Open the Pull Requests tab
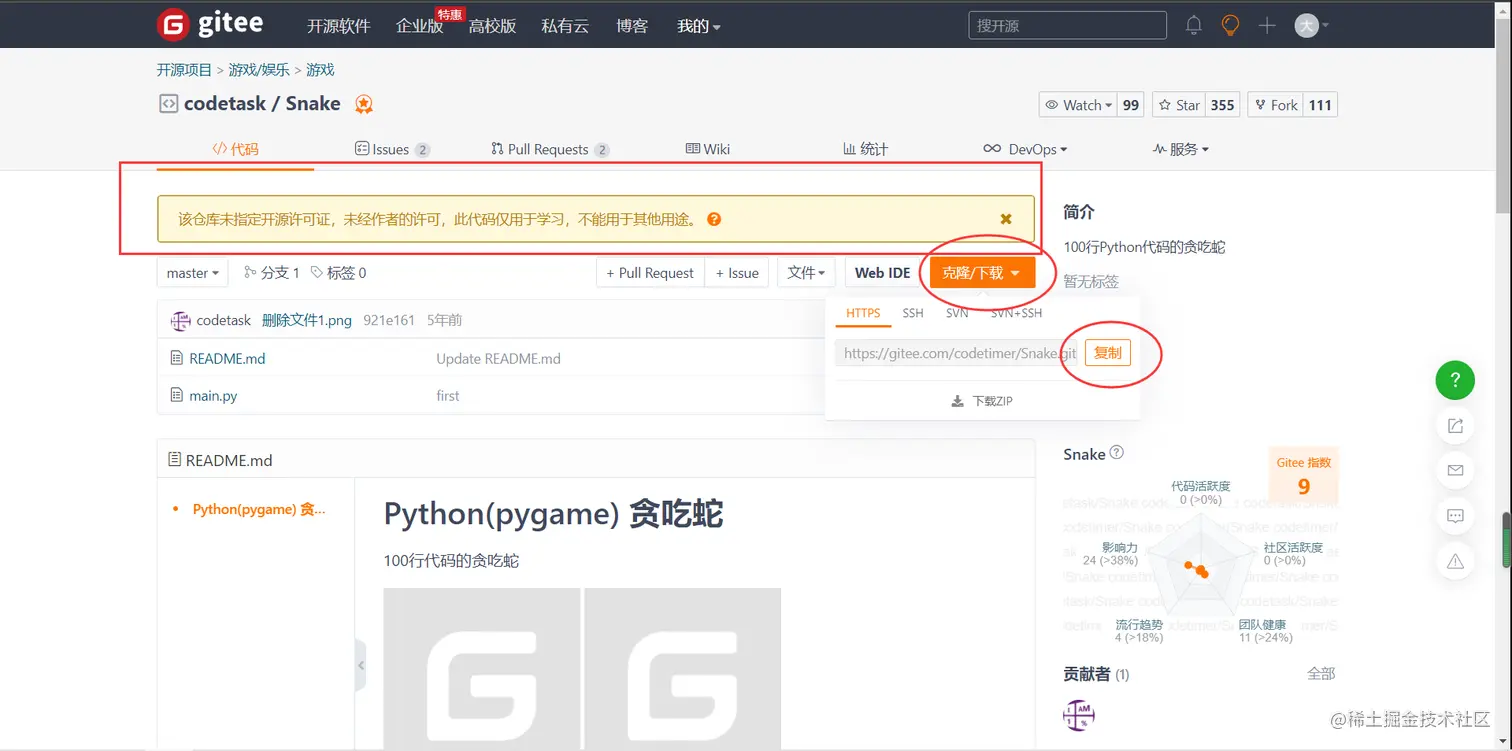 coord(550,149)
